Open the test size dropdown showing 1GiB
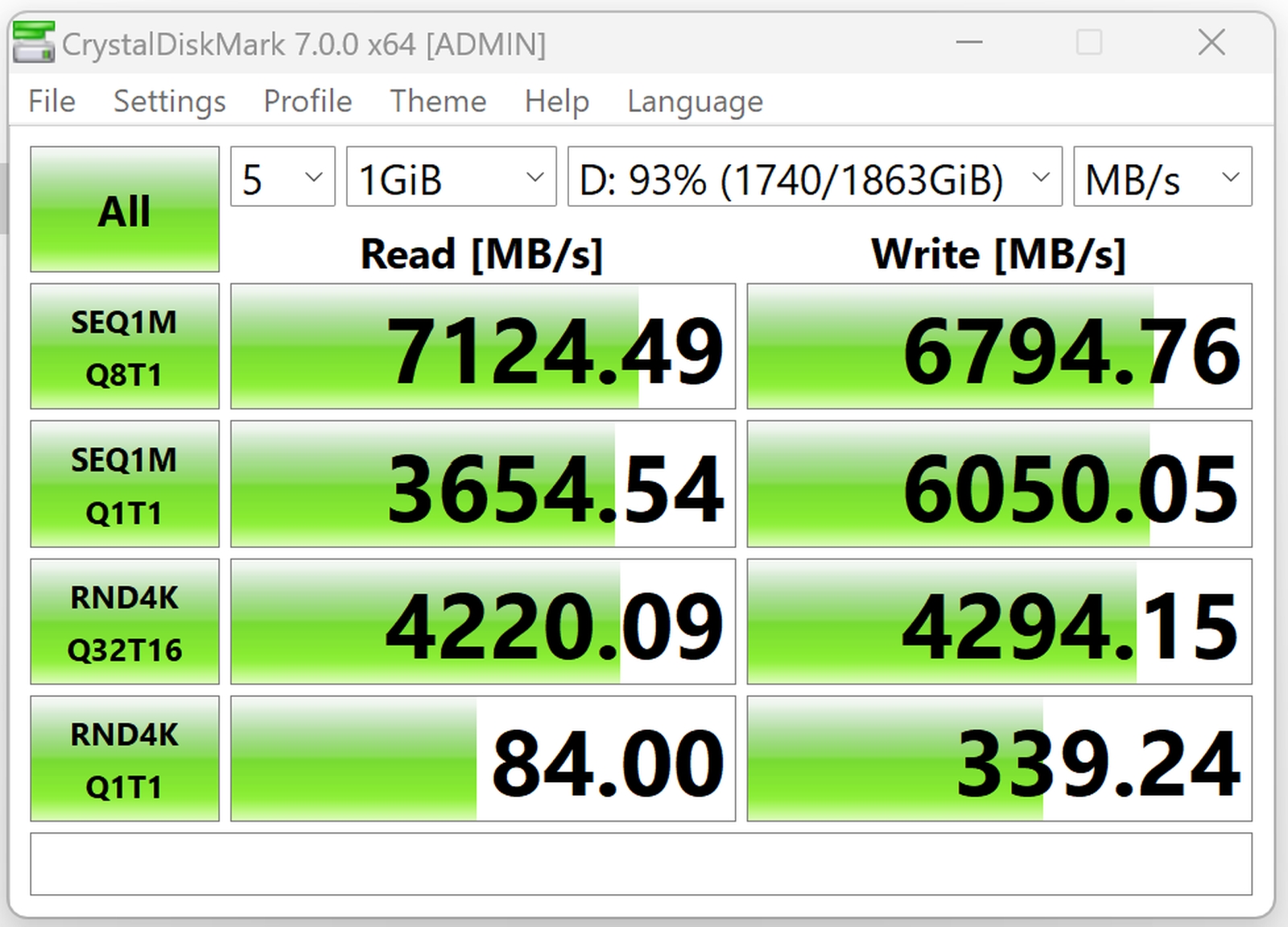The height and width of the screenshot is (927, 1288). tap(451, 176)
